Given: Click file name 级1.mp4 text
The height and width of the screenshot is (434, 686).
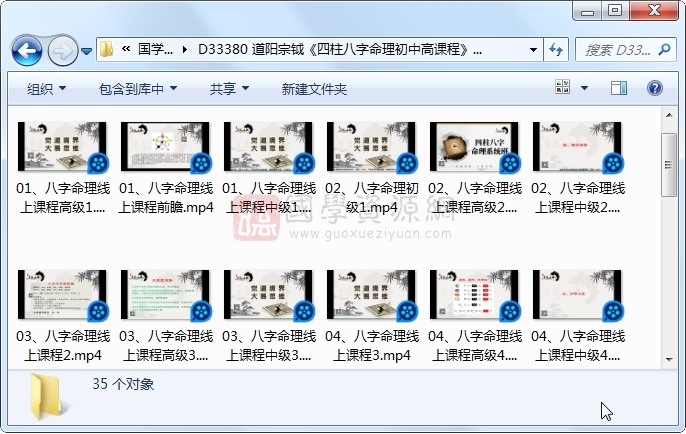Looking at the screenshot, I should click(x=372, y=207).
